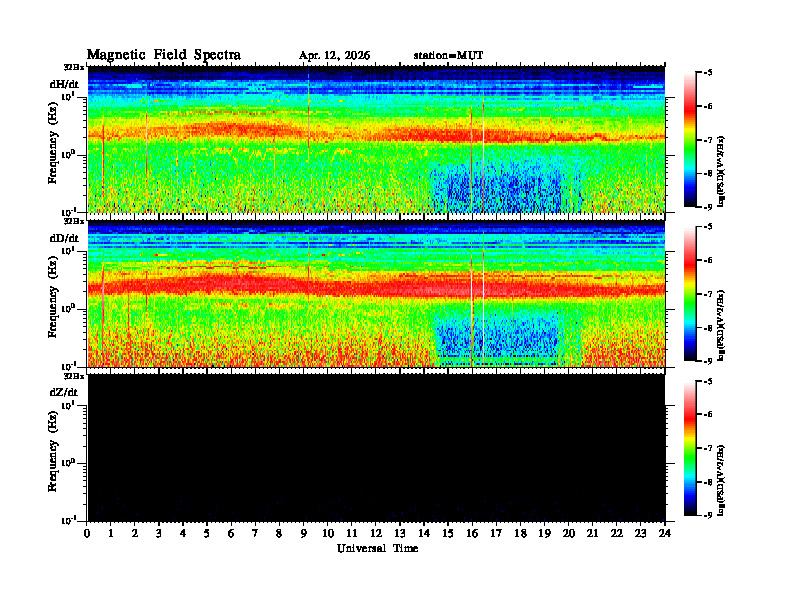Image resolution: width=792 pixels, height=612 pixels.
Task: Click the "0" tick on the Universal Time axis
Action: (x=87, y=534)
